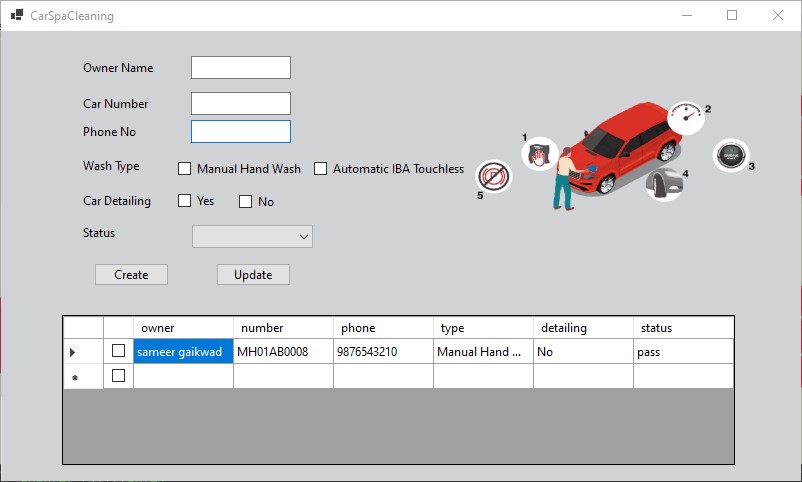Tick the No checkbox for Car Detailing
The image size is (802, 482).
[x=245, y=202]
